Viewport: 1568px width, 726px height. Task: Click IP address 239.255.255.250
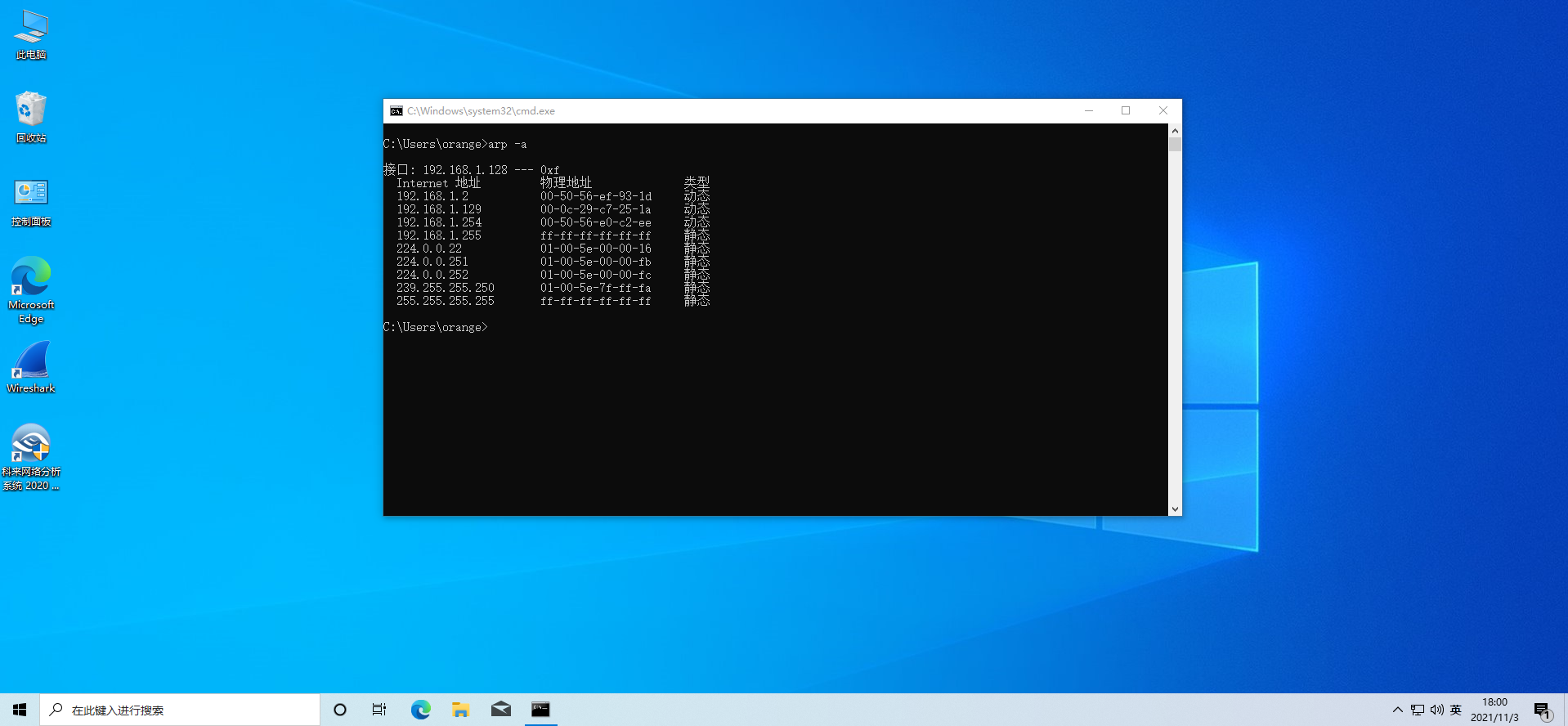(x=446, y=288)
